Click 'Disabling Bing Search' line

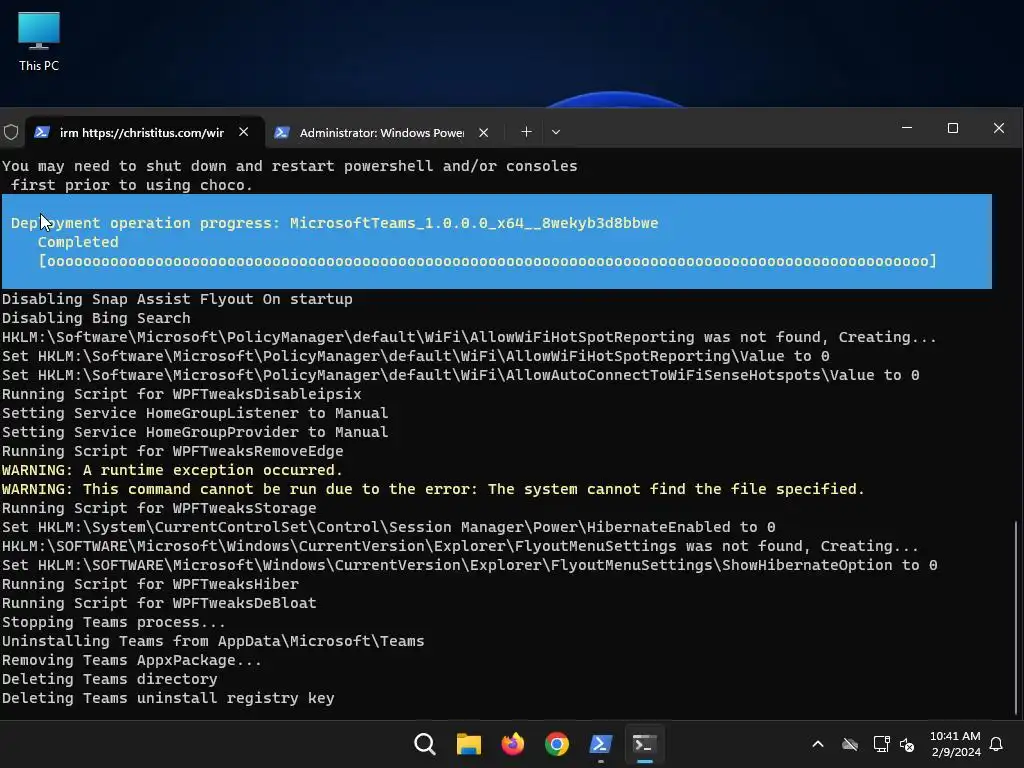[96, 318]
